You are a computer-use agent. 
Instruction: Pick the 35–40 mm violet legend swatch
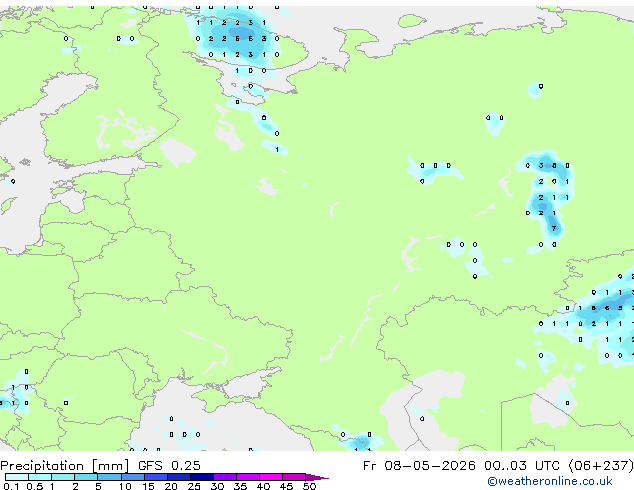point(248,477)
